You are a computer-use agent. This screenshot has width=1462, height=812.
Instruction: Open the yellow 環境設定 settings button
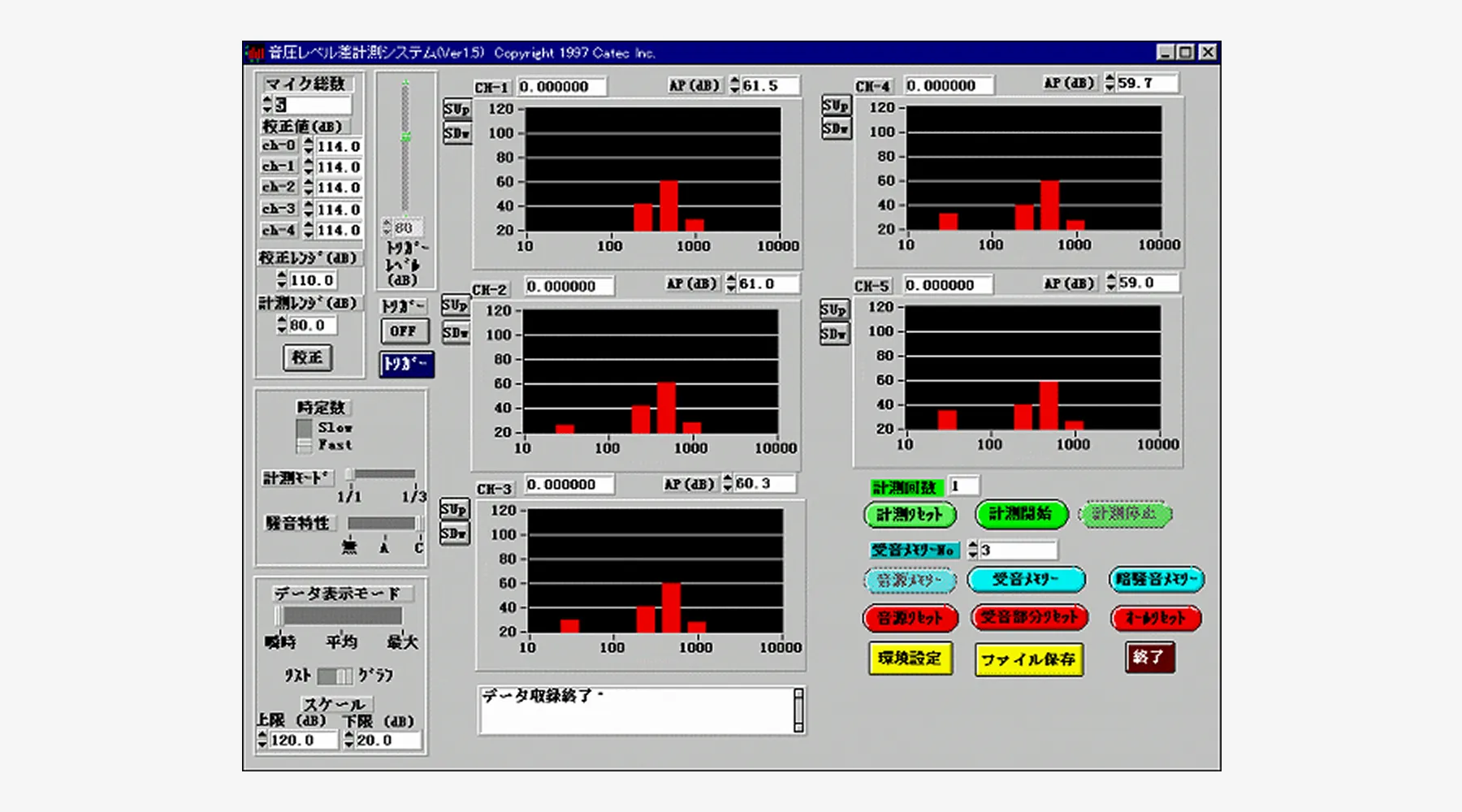click(x=910, y=659)
